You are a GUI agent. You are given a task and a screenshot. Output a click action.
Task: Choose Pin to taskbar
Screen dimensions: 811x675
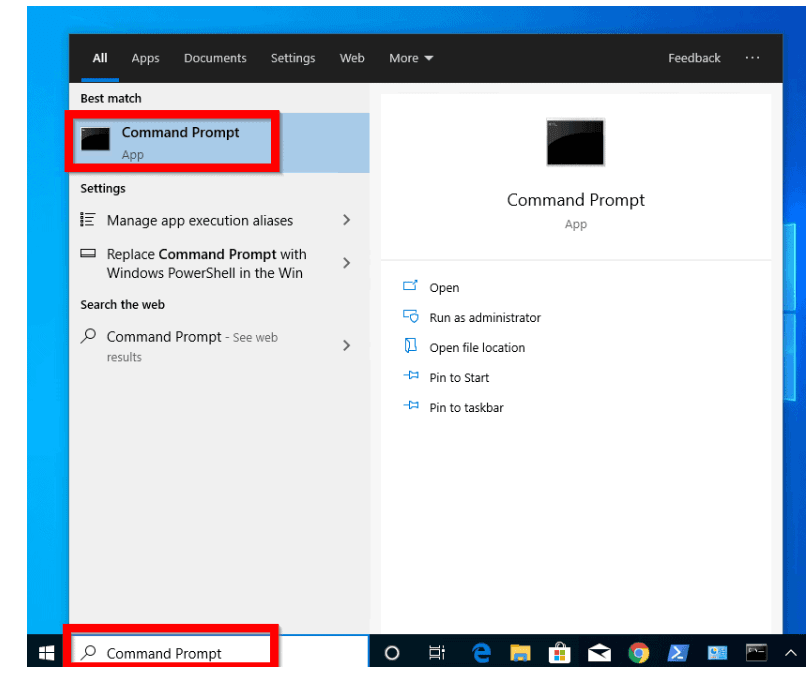tap(466, 408)
